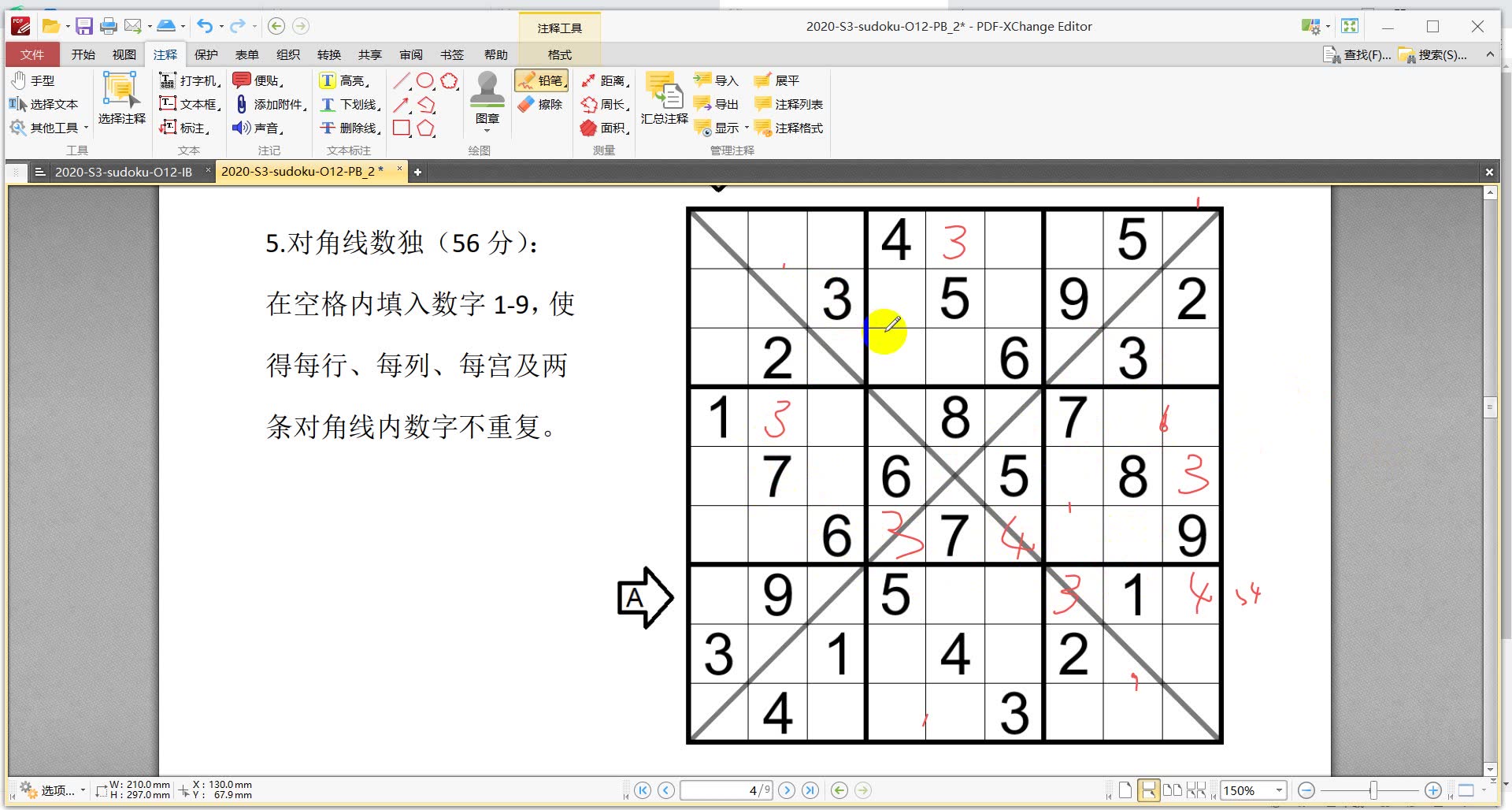Screen dimensions: 1512x810
Task: Select the Line drawing tool
Action: tap(402, 80)
